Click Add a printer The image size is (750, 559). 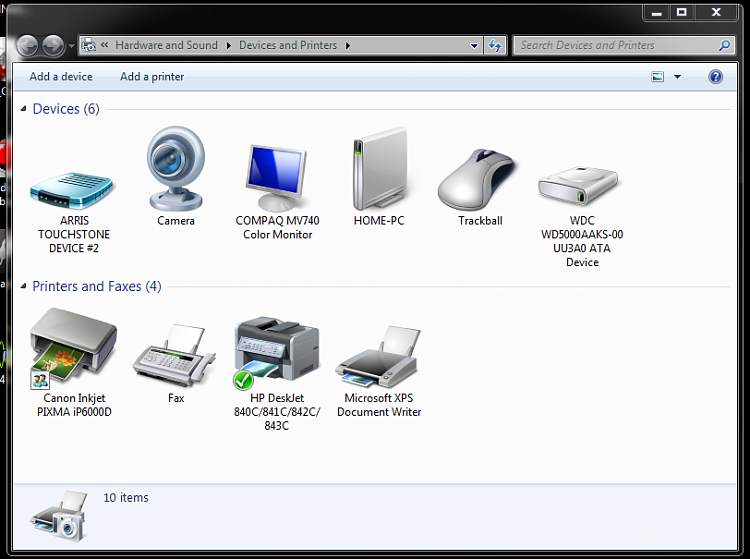coord(152,77)
